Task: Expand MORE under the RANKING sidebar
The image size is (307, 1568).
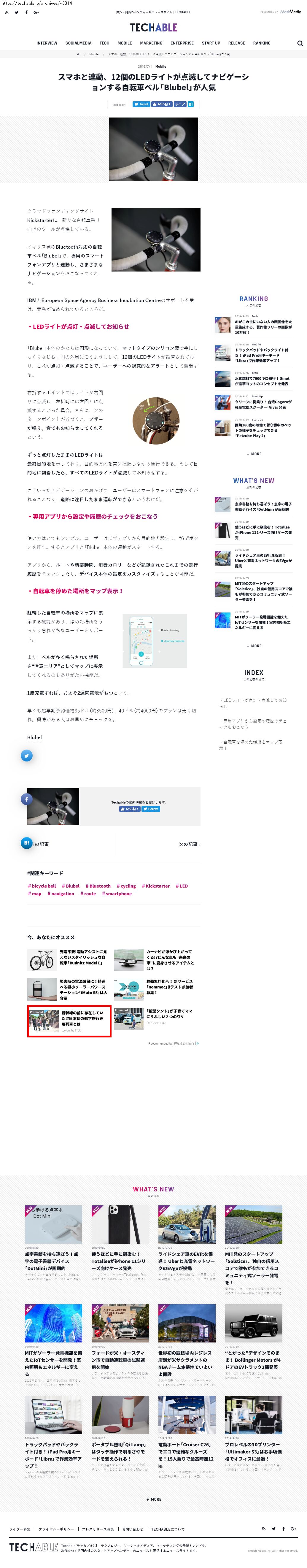Action: [254, 453]
